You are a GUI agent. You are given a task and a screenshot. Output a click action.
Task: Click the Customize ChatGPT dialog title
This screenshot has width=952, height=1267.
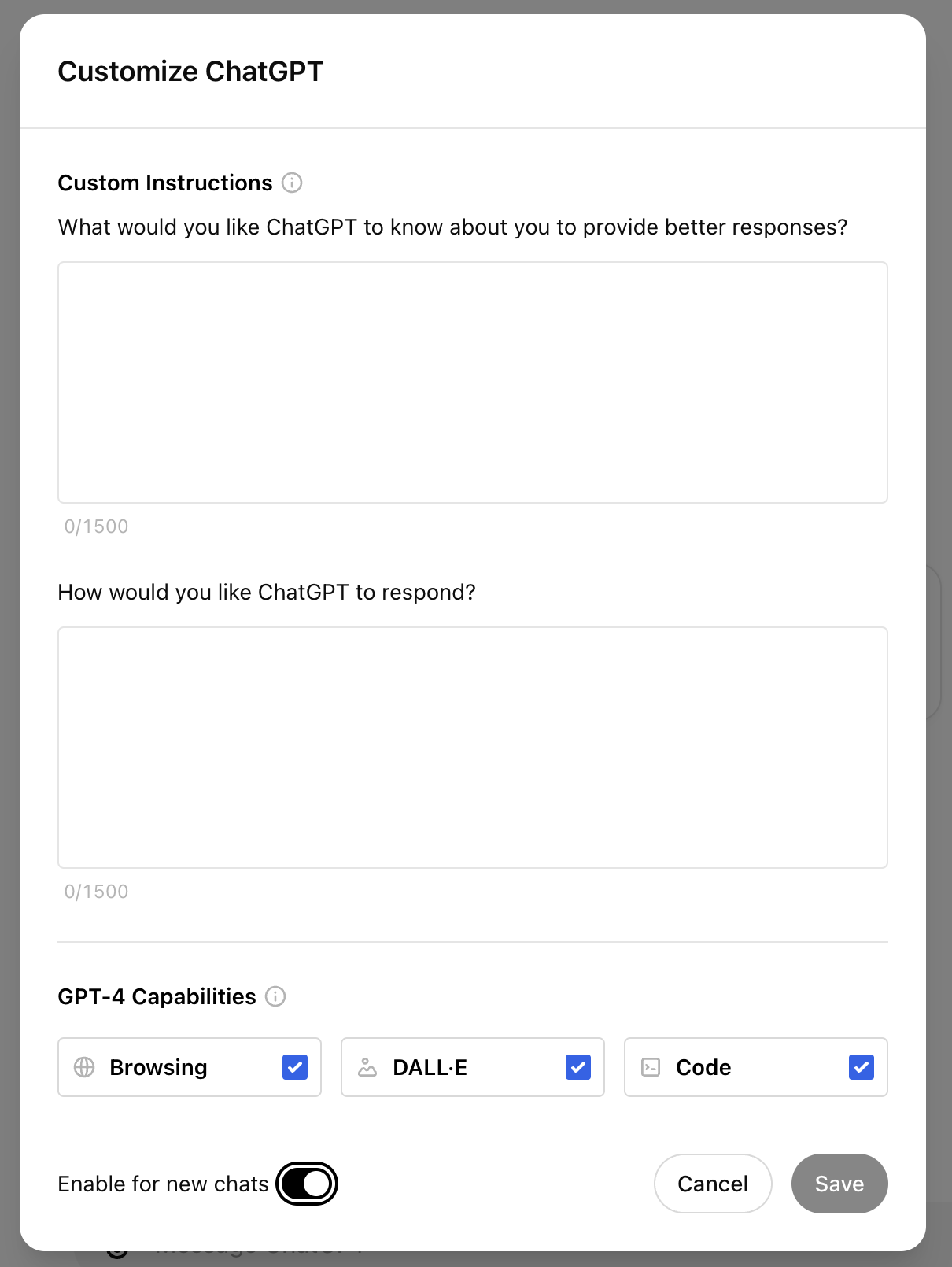[190, 72]
